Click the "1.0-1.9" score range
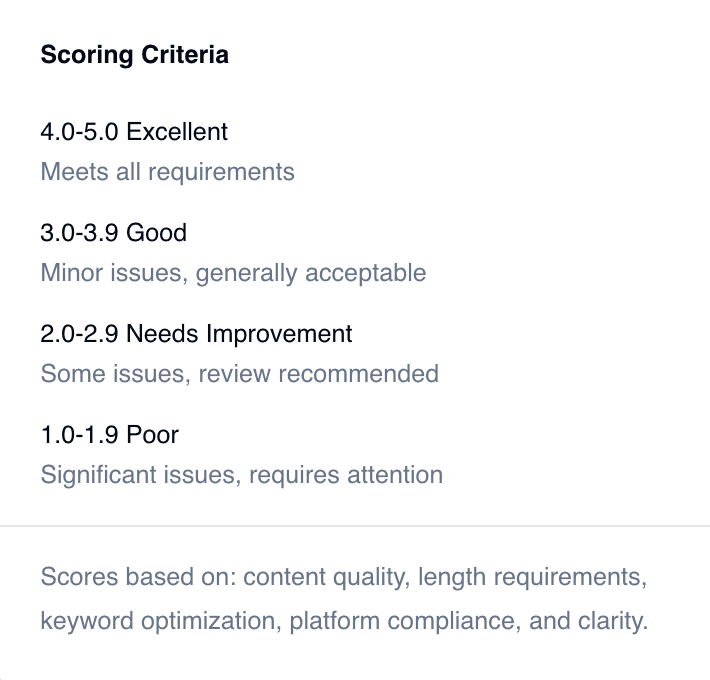 point(80,435)
